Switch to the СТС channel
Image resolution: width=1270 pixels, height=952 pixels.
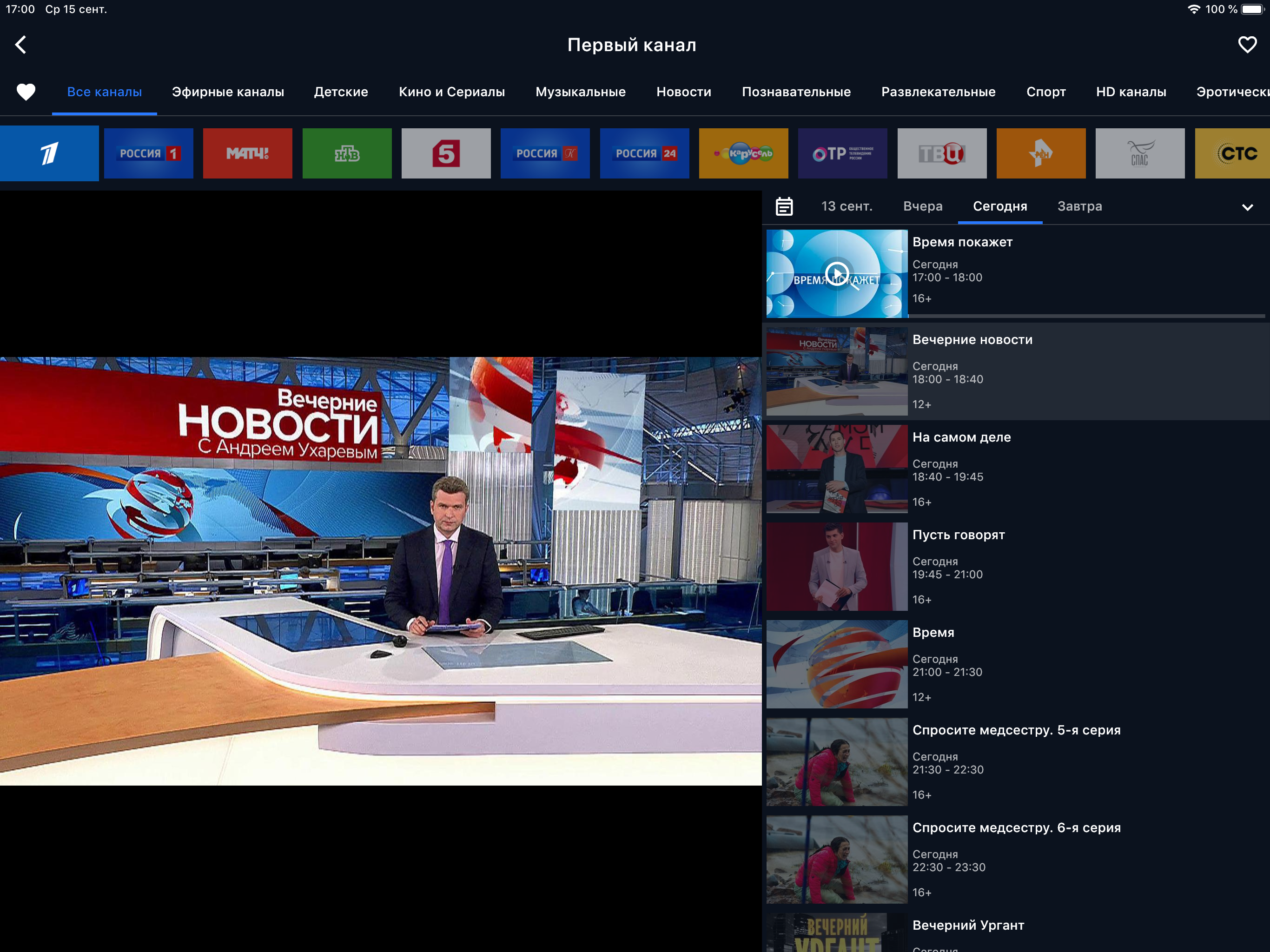tap(1232, 153)
